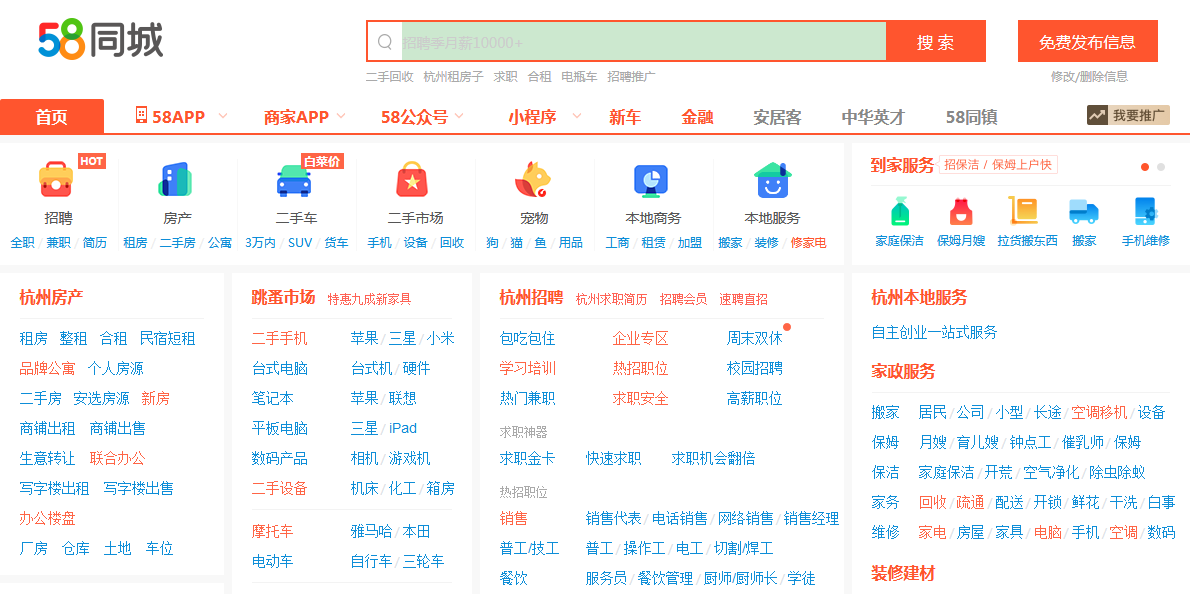The height and width of the screenshot is (594, 1190).
Task: Open the 安居客 nav item
Action: [x=777, y=118]
